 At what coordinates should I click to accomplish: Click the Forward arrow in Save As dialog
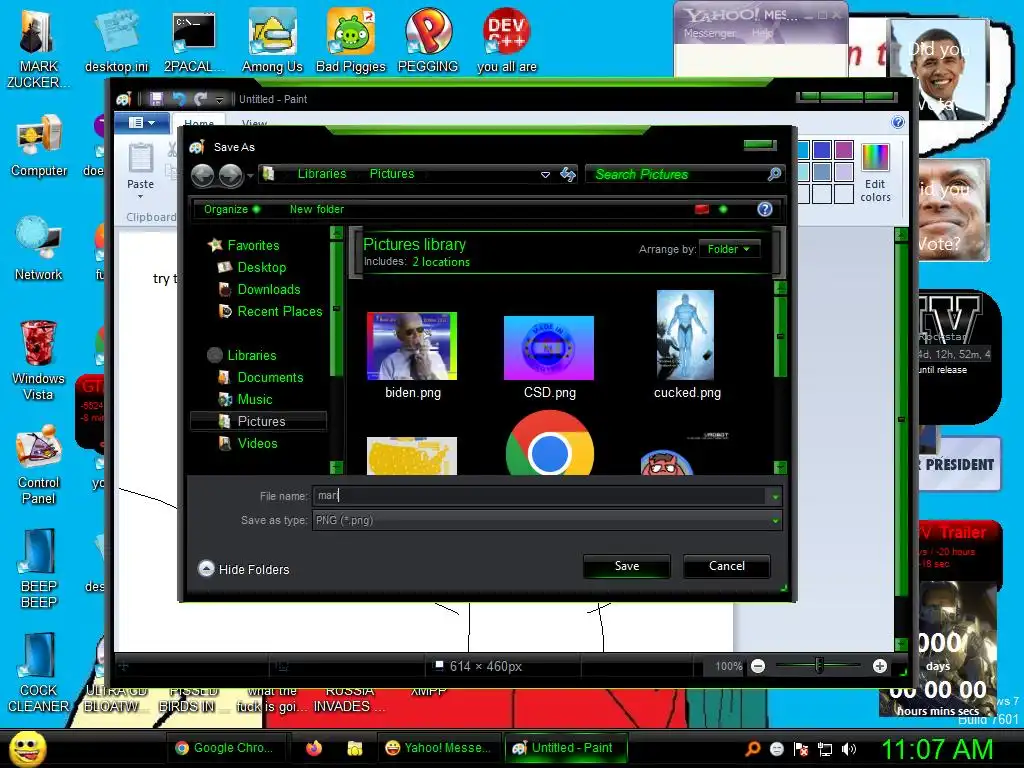point(231,175)
